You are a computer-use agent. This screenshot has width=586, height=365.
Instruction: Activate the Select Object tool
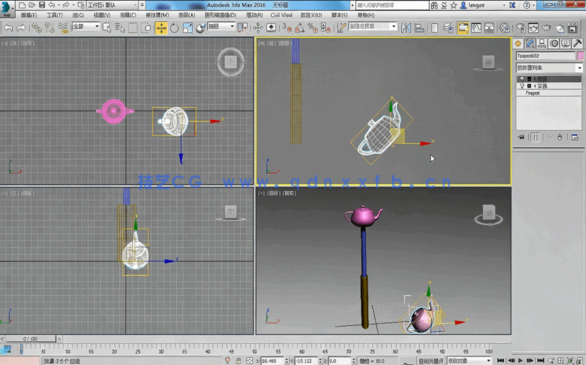[x=107, y=28]
